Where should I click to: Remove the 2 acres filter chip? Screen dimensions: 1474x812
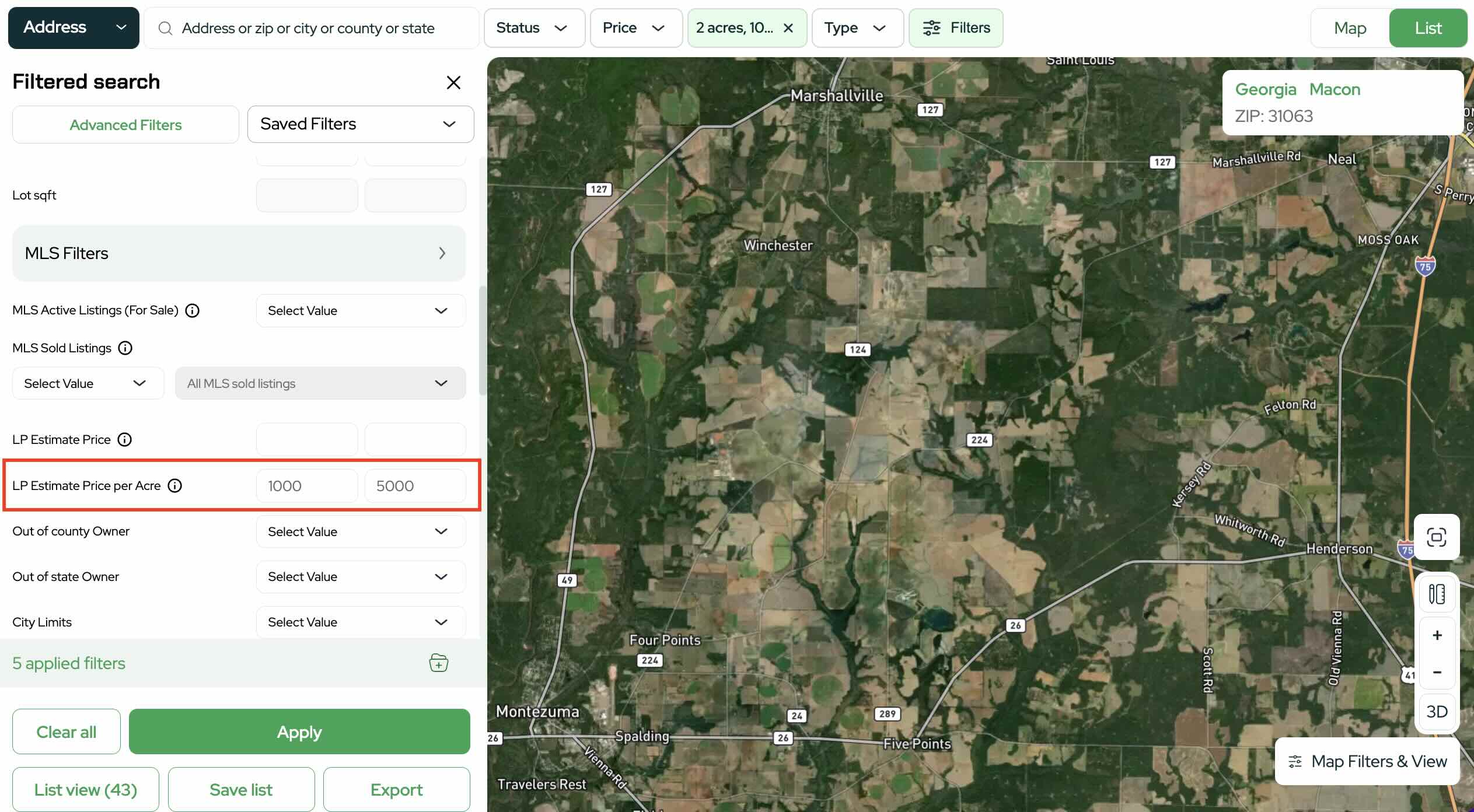click(x=788, y=28)
